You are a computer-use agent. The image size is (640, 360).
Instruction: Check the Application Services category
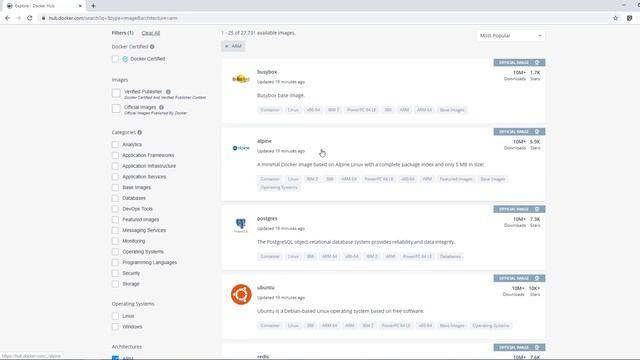[116, 177]
